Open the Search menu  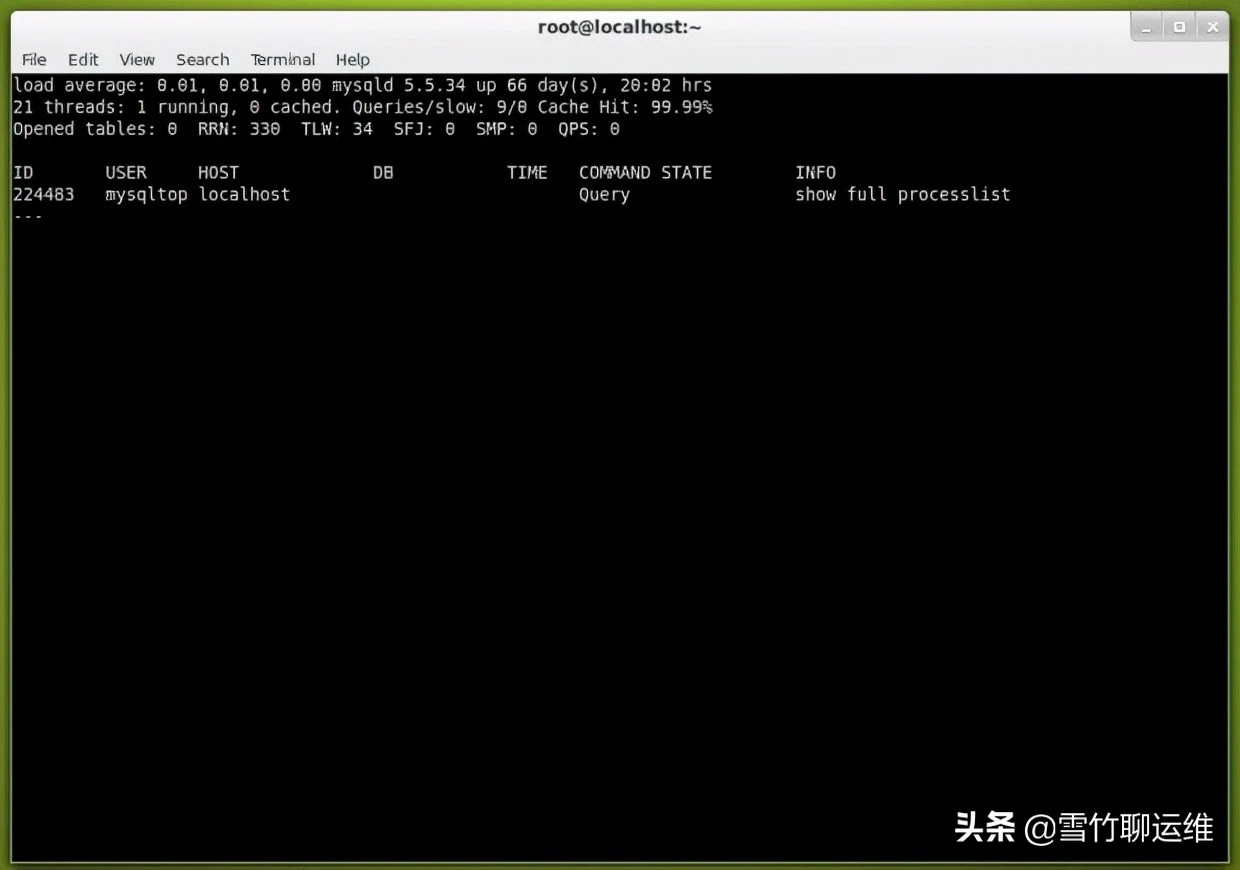[202, 59]
